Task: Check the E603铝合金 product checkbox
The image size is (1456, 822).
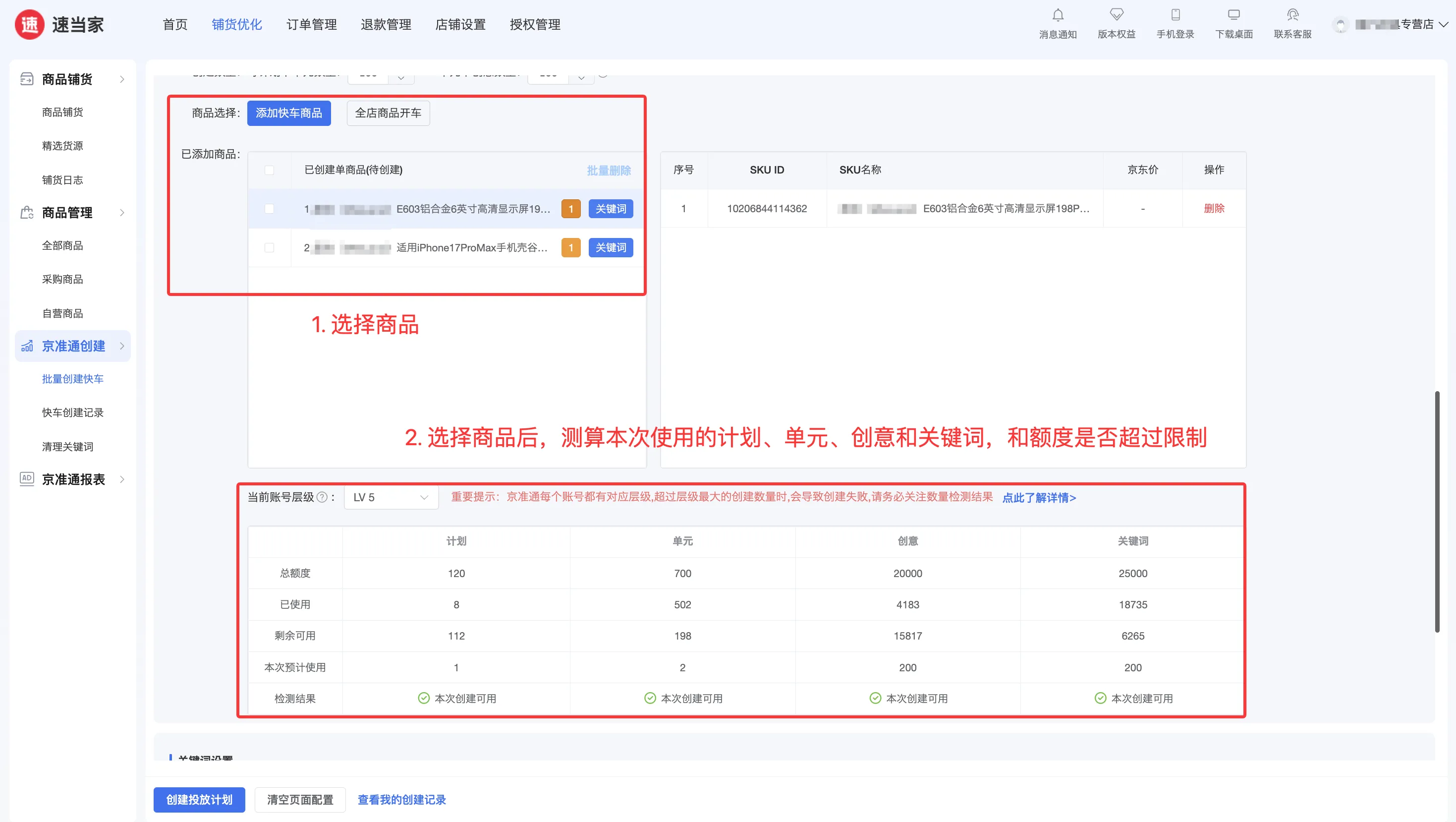Action: point(269,209)
